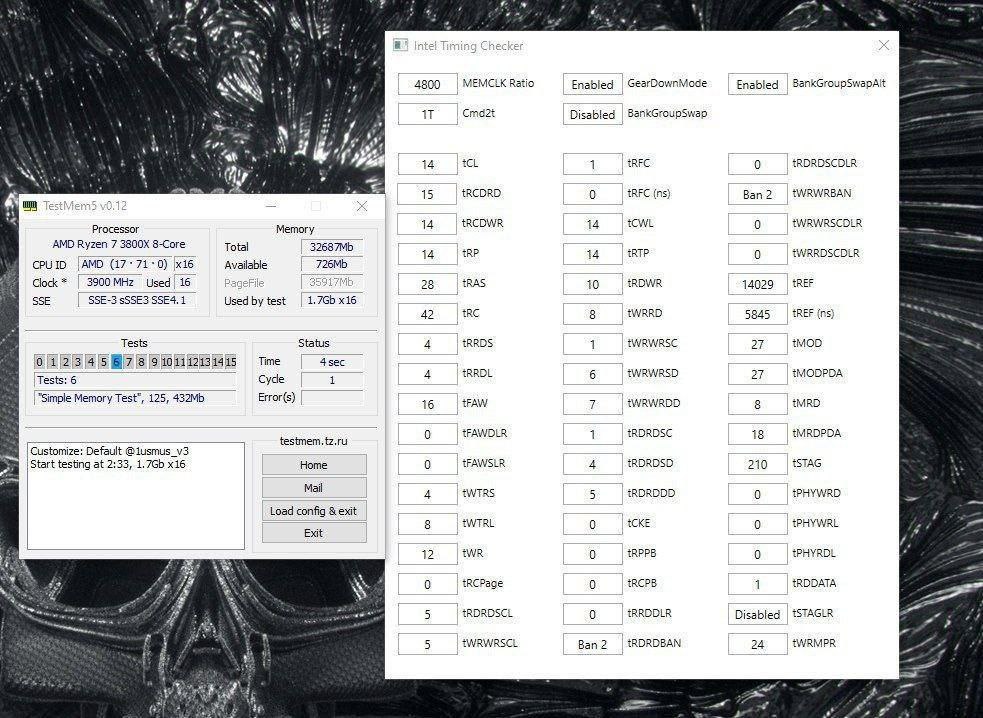This screenshot has height=718, width=983.
Task: Click the GearDownMode Enabled field
Action: 592,84
